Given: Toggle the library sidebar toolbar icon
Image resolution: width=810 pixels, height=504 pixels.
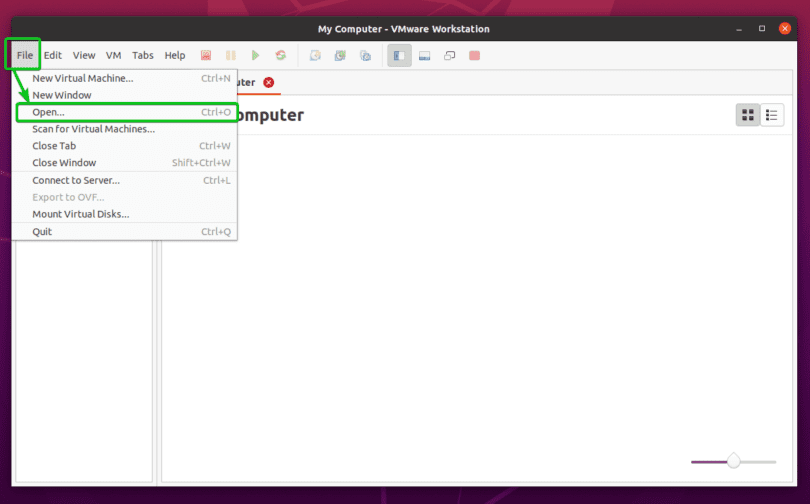Looking at the screenshot, I should point(399,55).
